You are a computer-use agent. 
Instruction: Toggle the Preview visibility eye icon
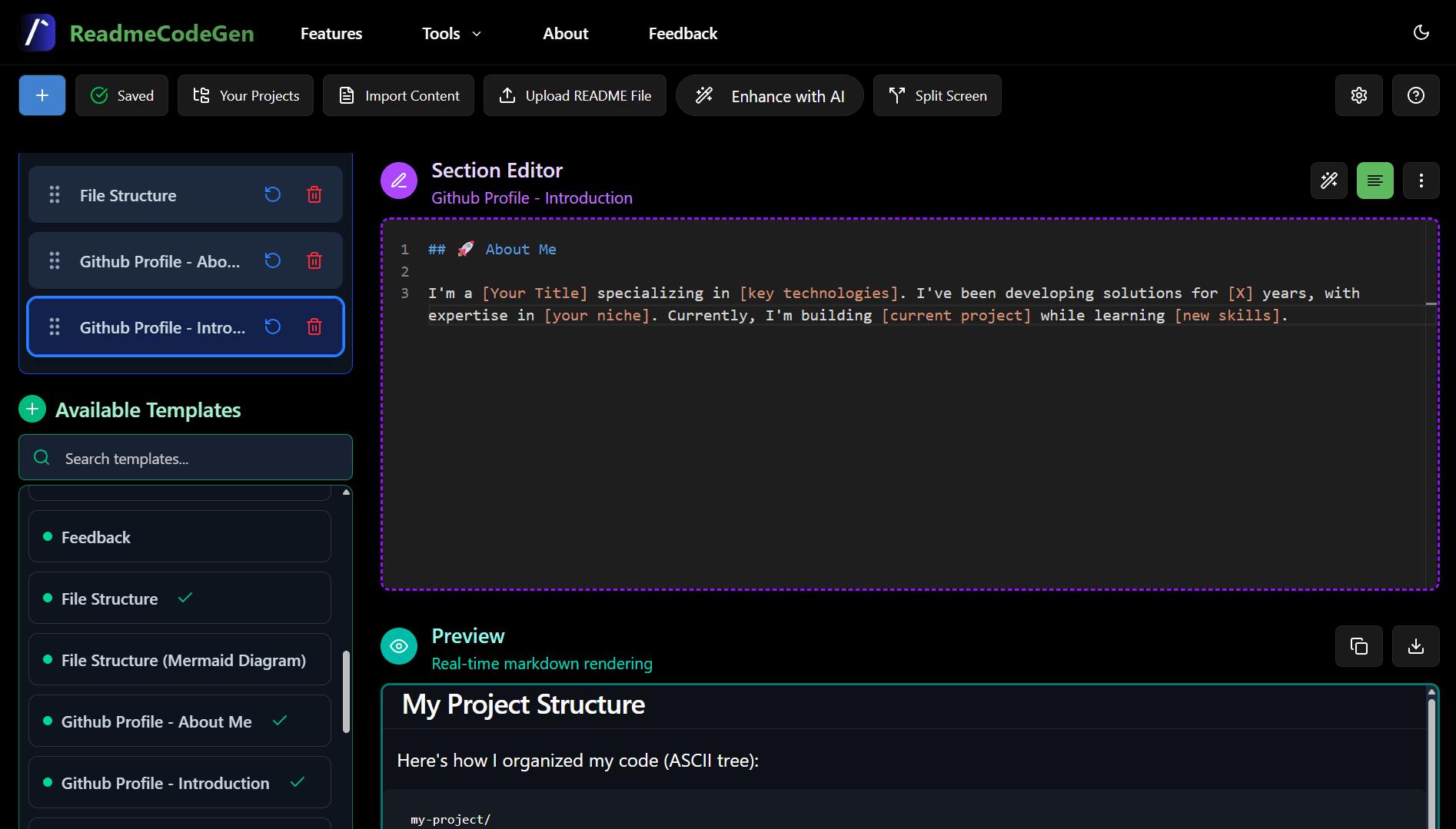pos(399,646)
